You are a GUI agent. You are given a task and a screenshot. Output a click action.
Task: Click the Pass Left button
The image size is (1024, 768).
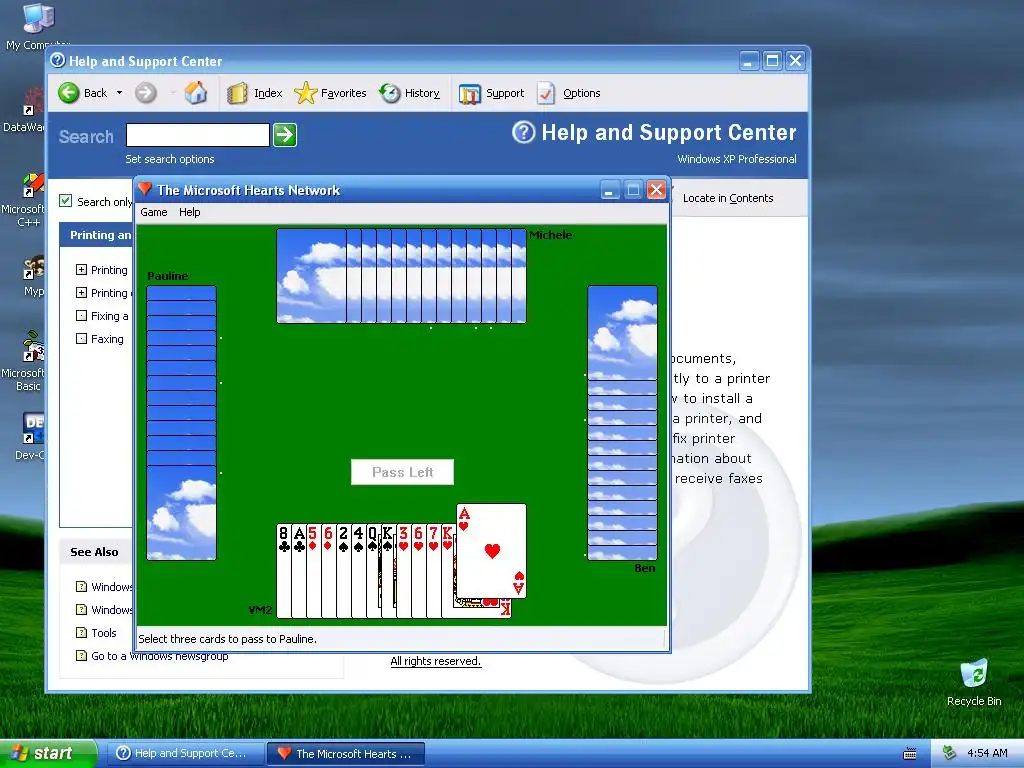click(402, 472)
